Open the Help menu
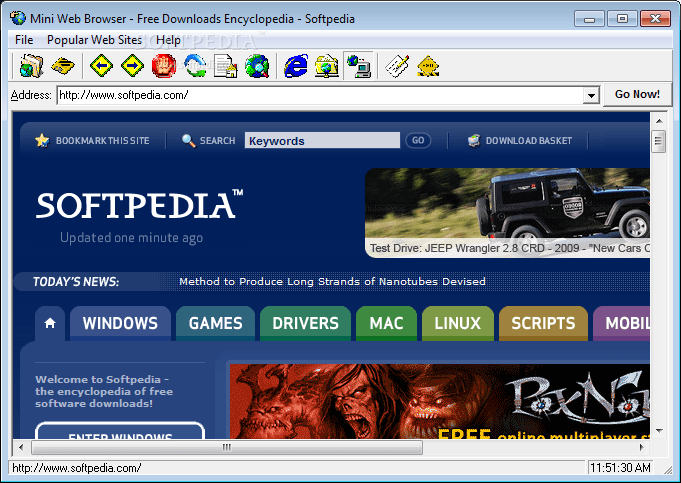Screen dimensions: 681x483 coord(168,40)
